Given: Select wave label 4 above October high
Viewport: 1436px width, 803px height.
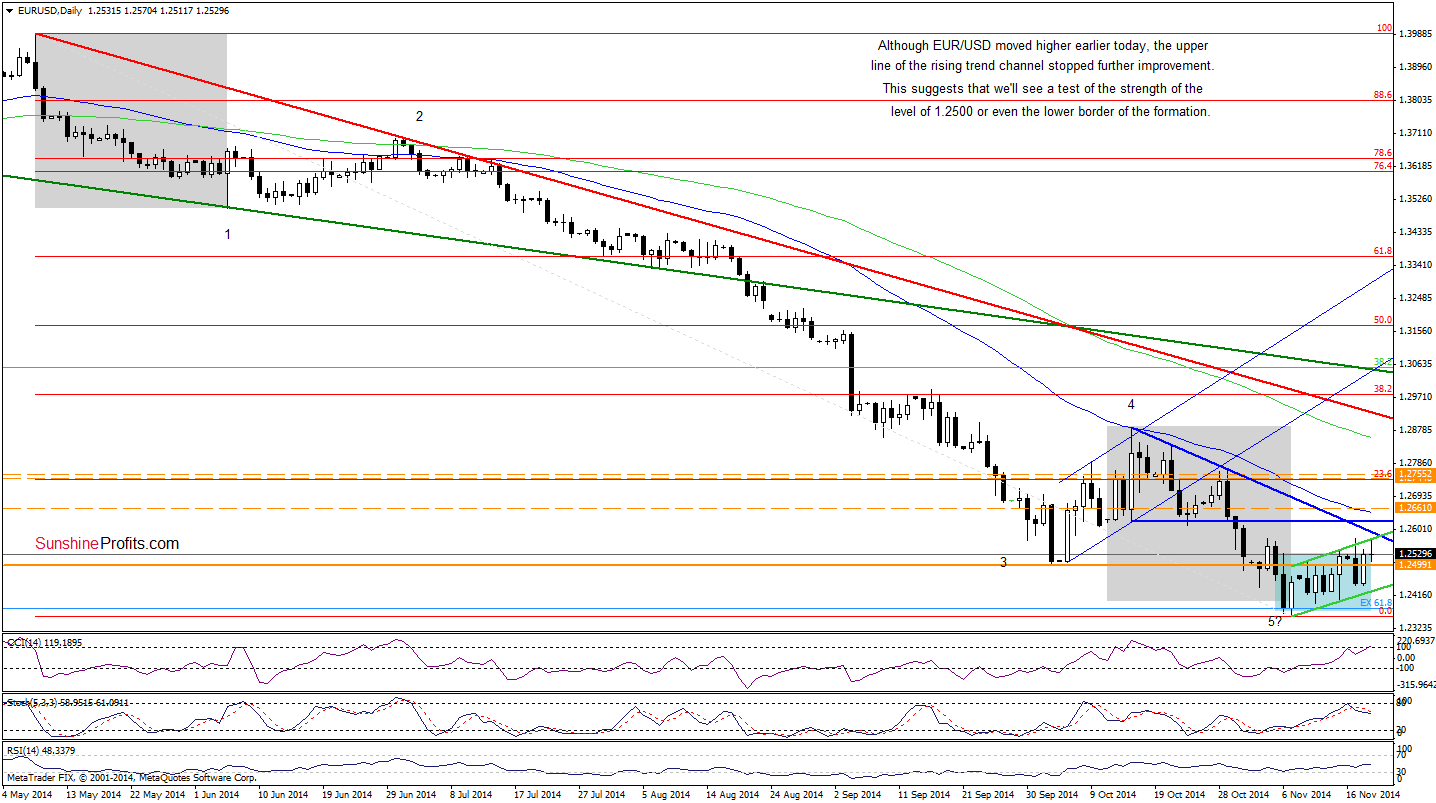Looking at the screenshot, I should (1131, 405).
